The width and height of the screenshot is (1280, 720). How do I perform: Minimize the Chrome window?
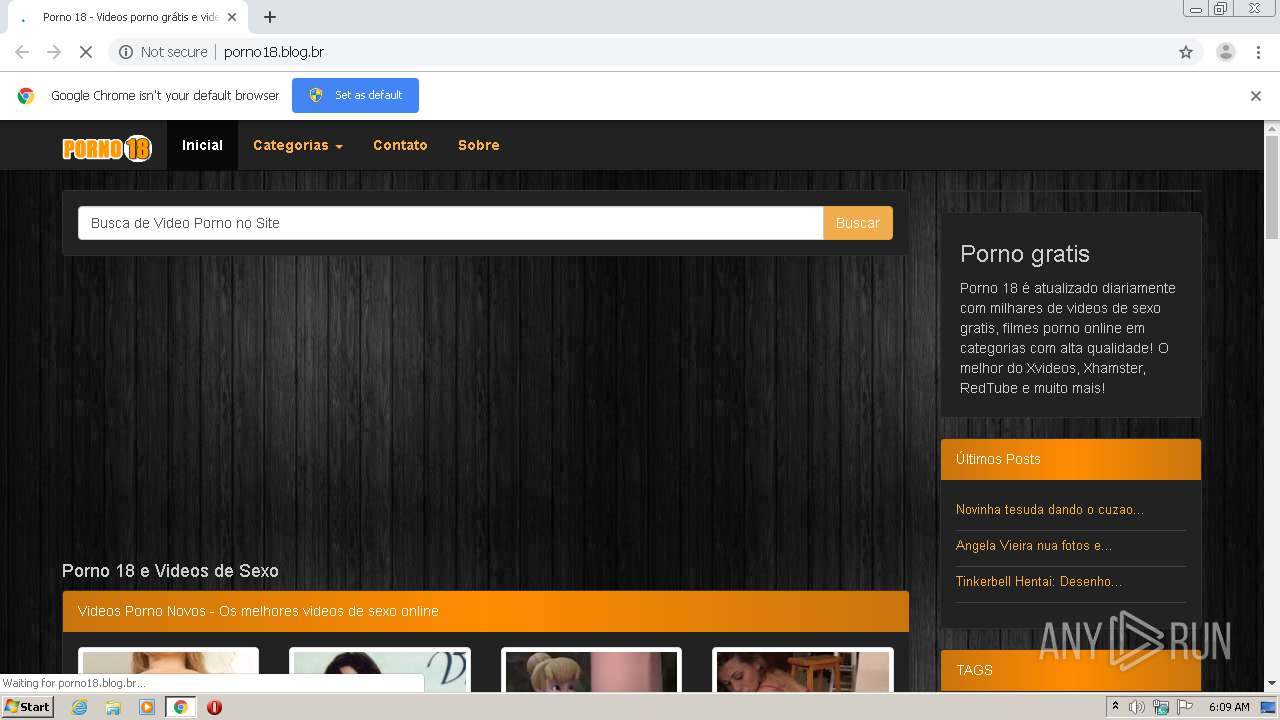pos(1196,9)
